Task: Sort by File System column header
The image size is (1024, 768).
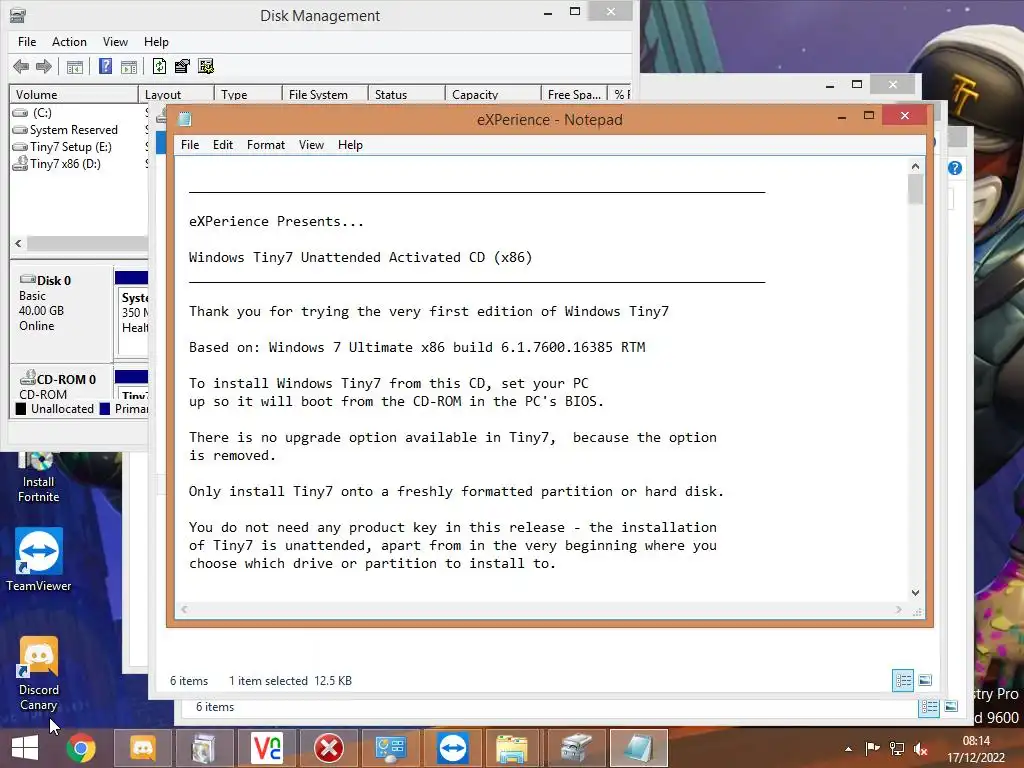Action: pyautogui.click(x=325, y=95)
